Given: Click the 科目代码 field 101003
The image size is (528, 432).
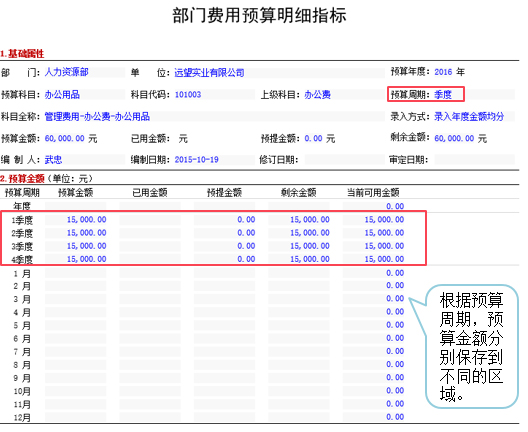Looking at the screenshot, I should (x=214, y=95).
